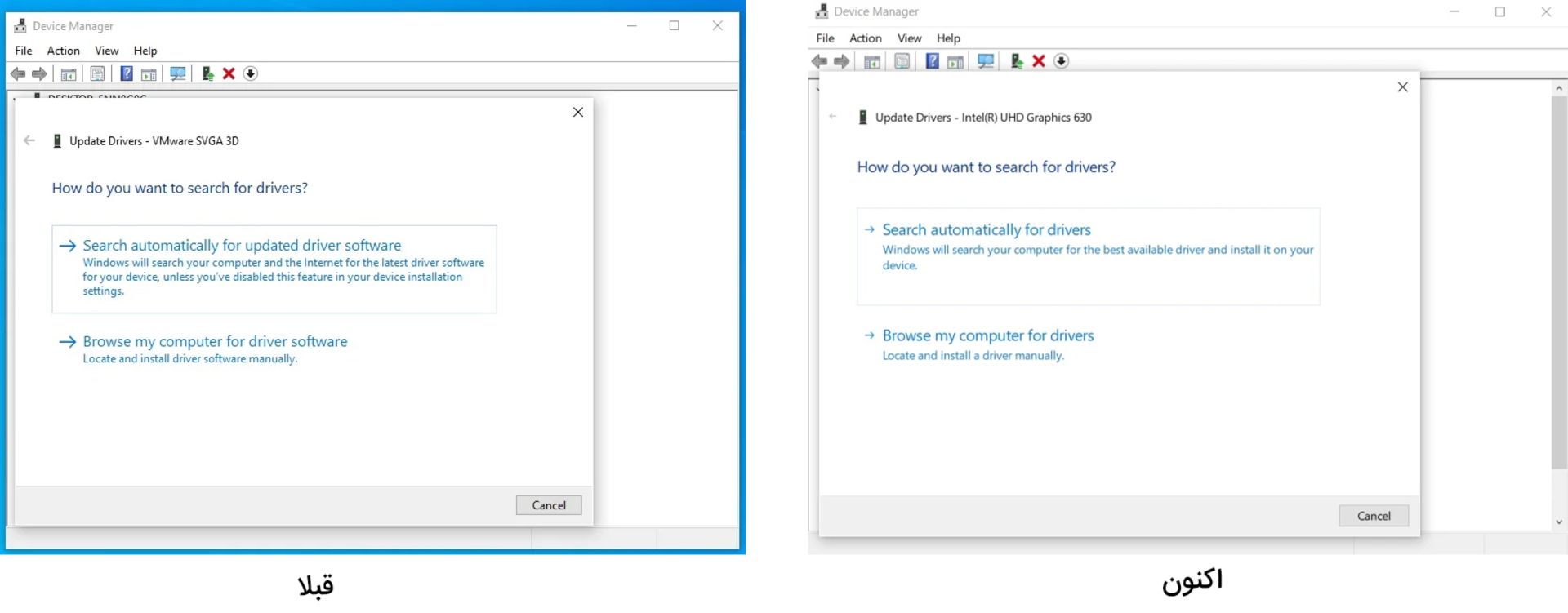The width and height of the screenshot is (1568, 613).
Task: Click Disable device down-arrow icon in left window
Action: pyautogui.click(x=251, y=74)
